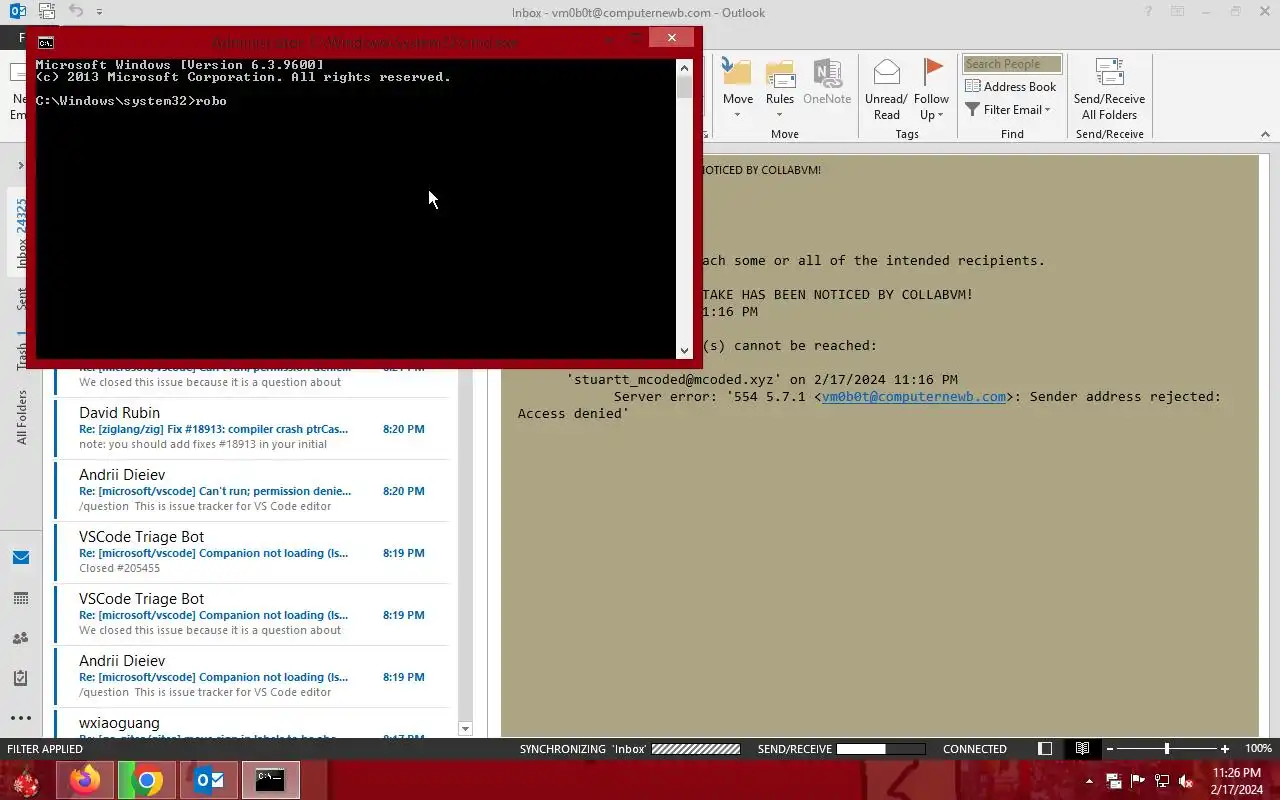The image size is (1280, 800).
Task: Switch to Mail view in navigation bar
Action: [20, 558]
